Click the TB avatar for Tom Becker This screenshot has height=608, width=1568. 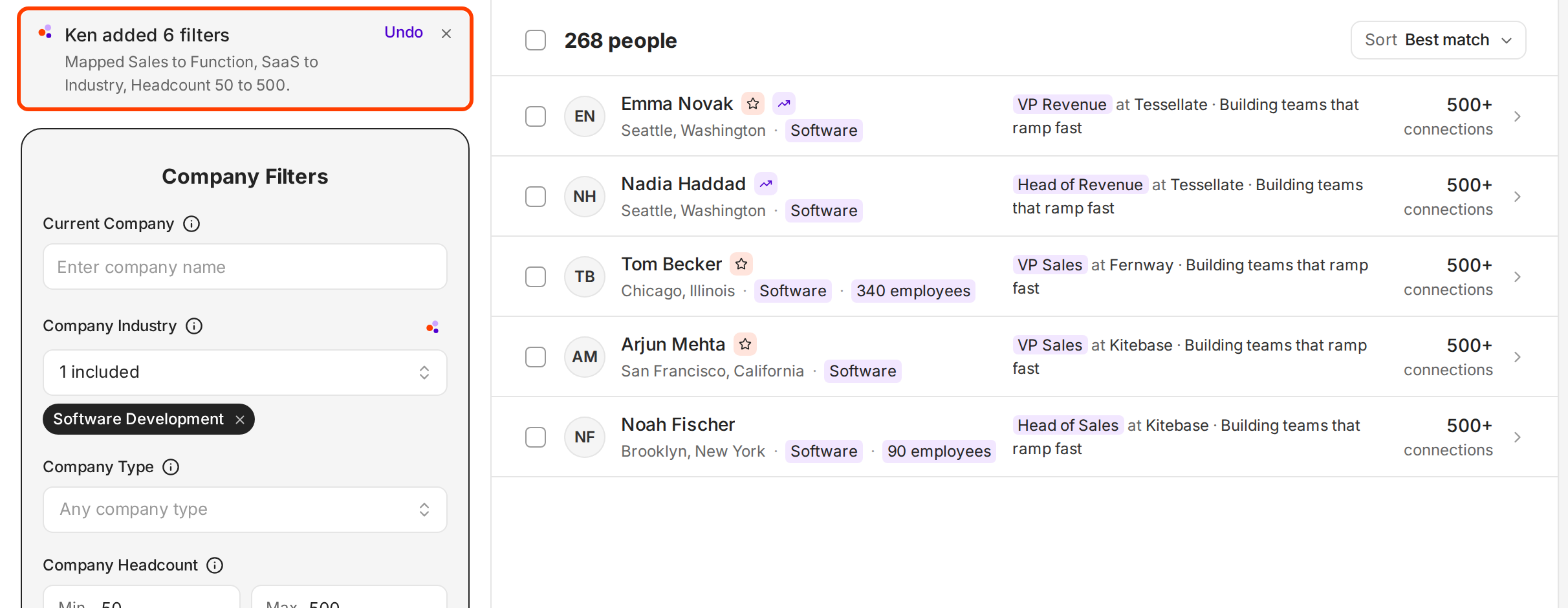(x=585, y=277)
